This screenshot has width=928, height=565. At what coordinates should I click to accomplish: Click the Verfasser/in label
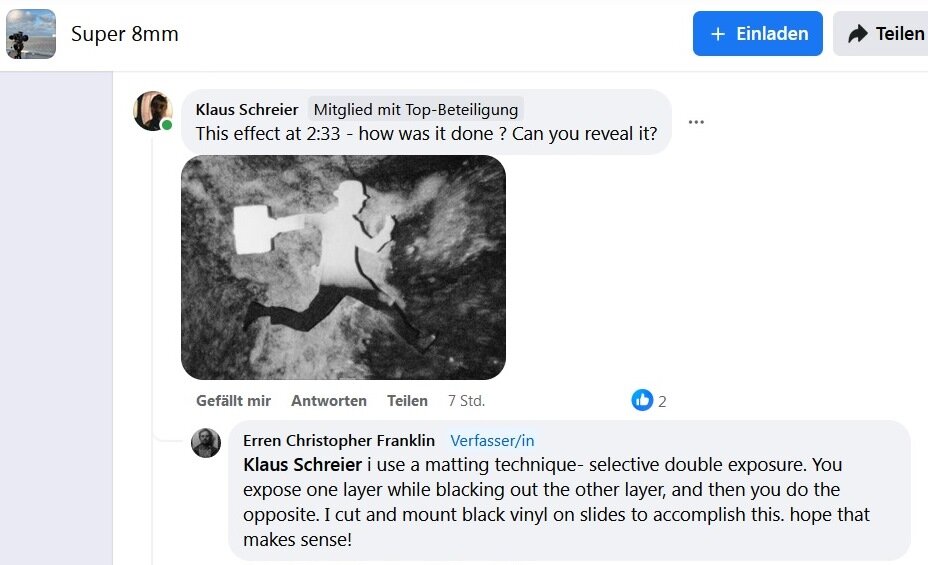pos(492,441)
